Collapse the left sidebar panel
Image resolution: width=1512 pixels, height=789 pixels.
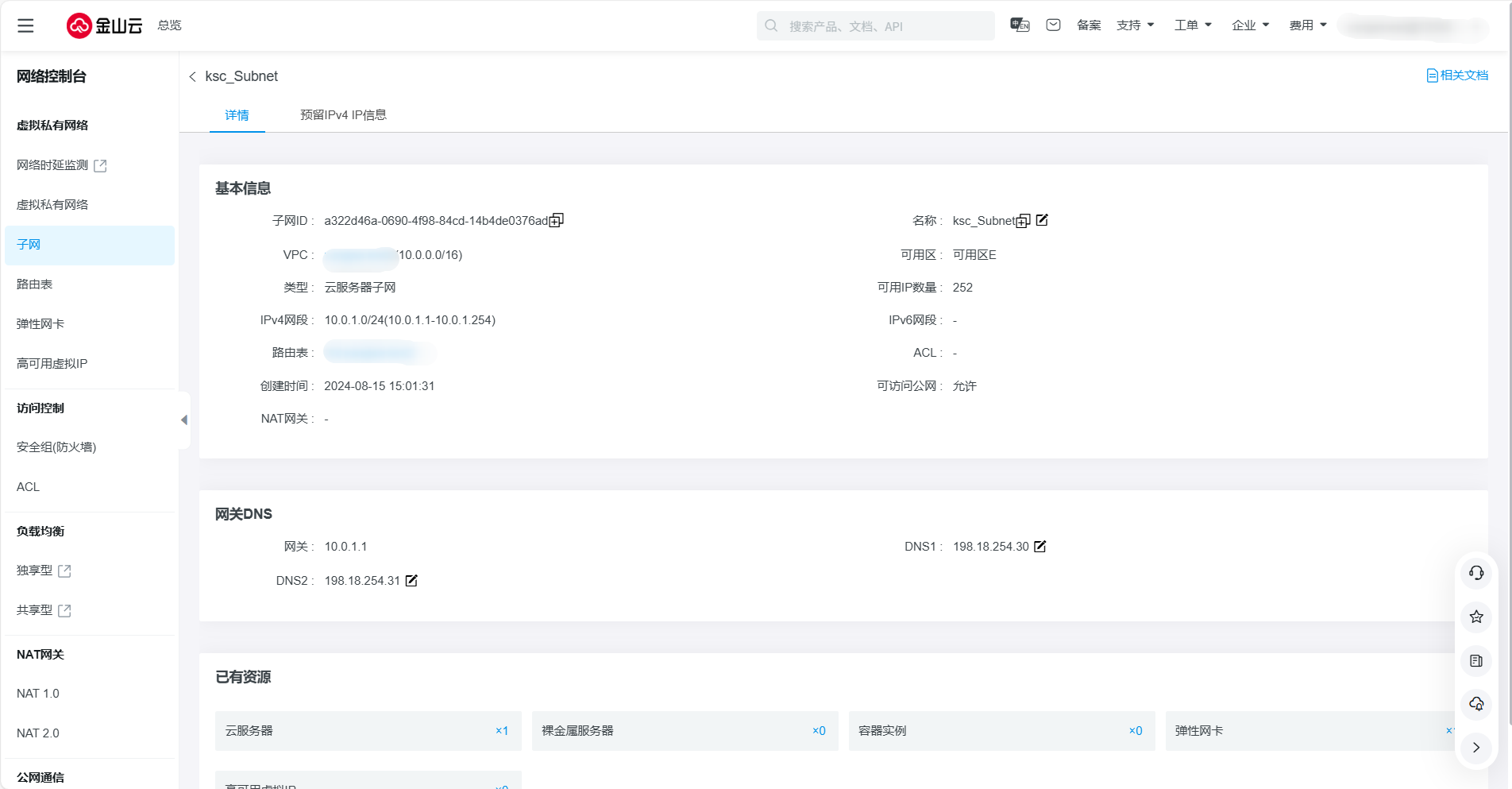click(x=184, y=420)
